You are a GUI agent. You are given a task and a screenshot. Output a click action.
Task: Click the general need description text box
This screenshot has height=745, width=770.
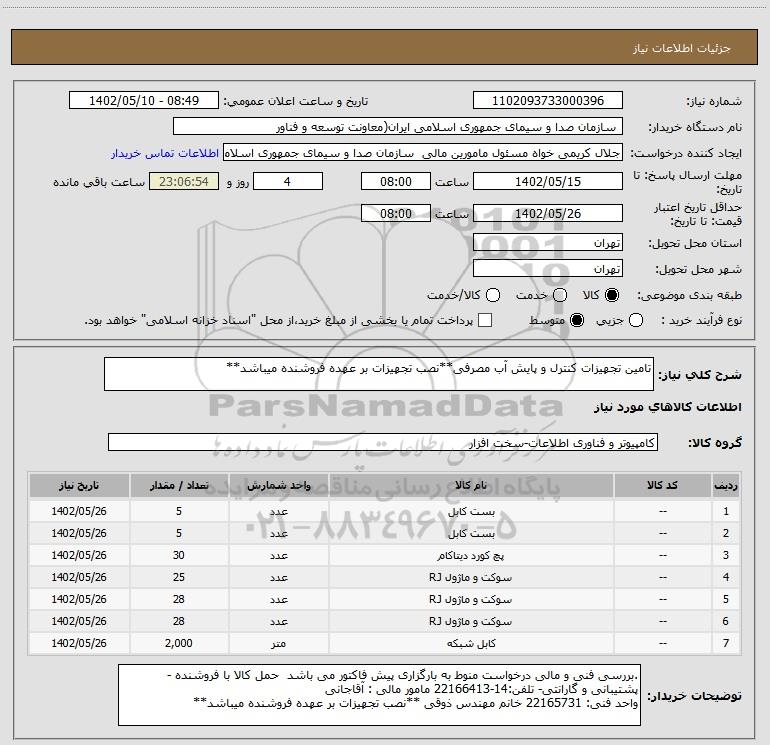point(379,374)
